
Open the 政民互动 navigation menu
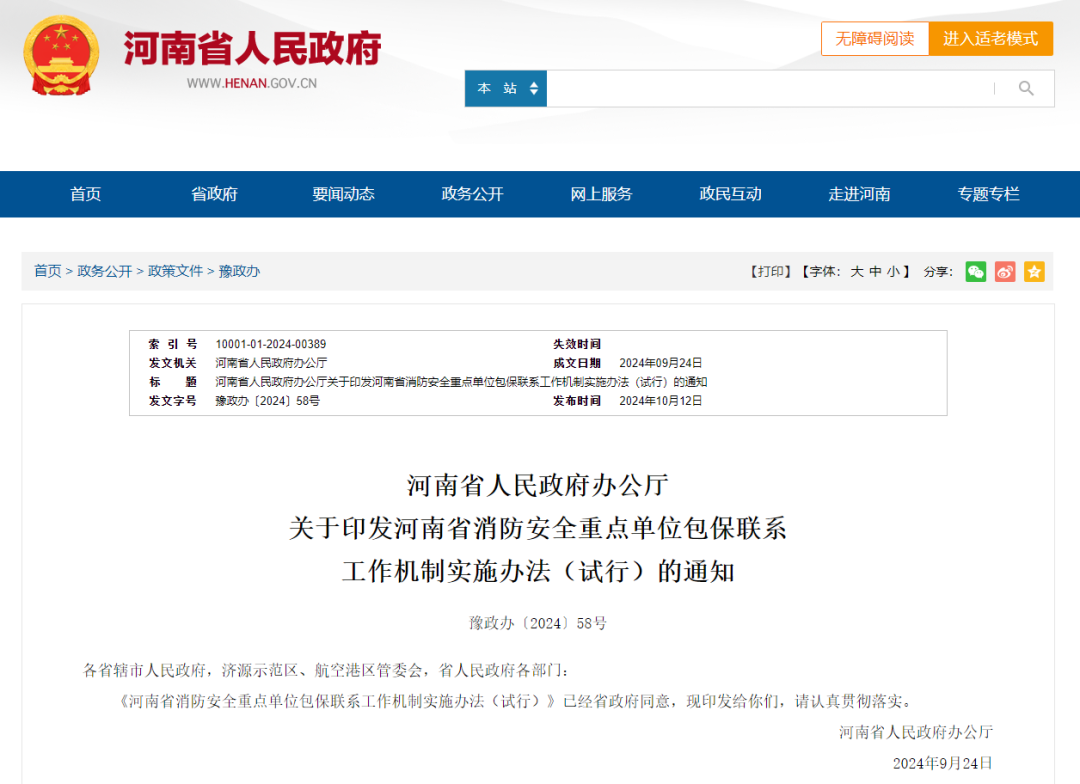click(731, 194)
